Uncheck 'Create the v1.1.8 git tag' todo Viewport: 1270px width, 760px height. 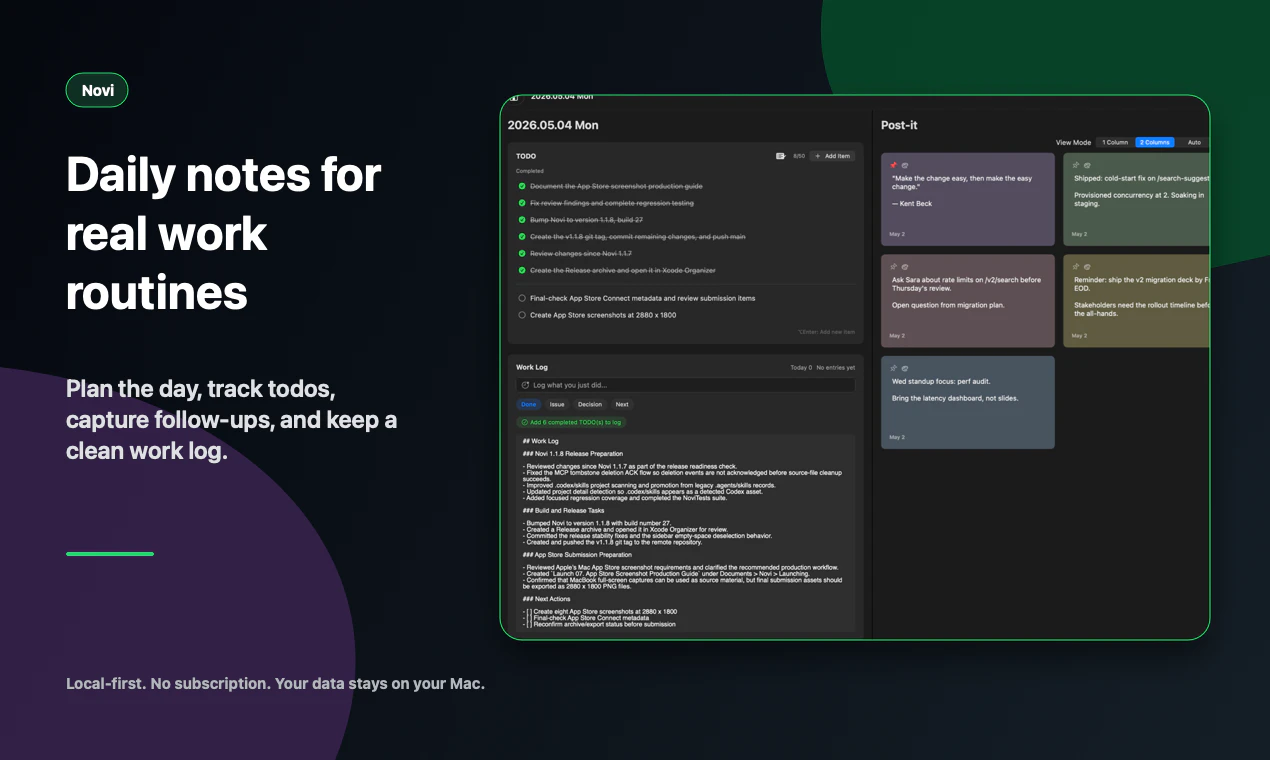522,237
